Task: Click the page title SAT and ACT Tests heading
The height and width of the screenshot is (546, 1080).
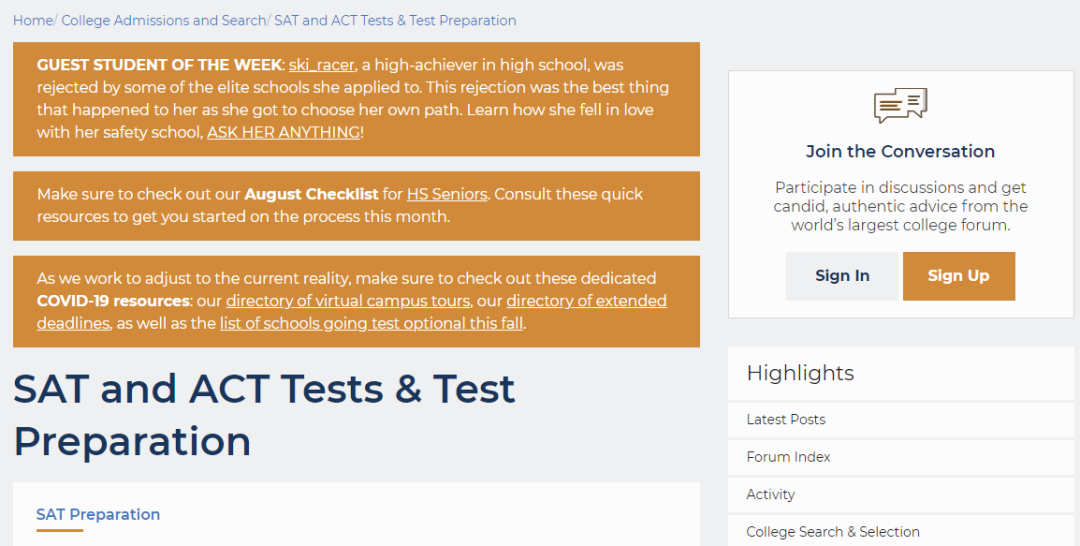Action: tap(264, 414)
